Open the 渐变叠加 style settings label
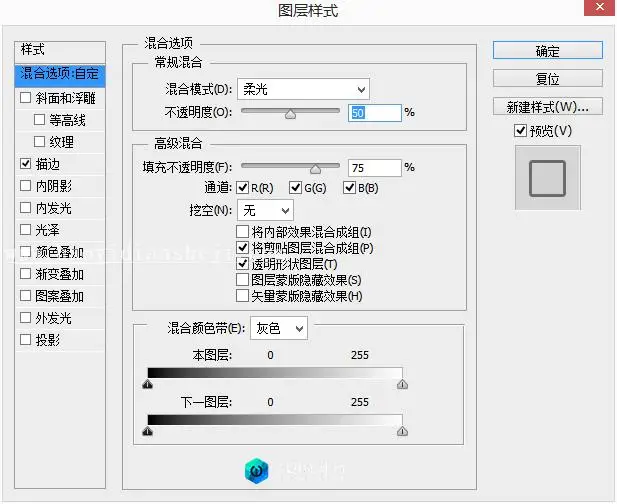The image size is (617, 504). coord(59,274)
